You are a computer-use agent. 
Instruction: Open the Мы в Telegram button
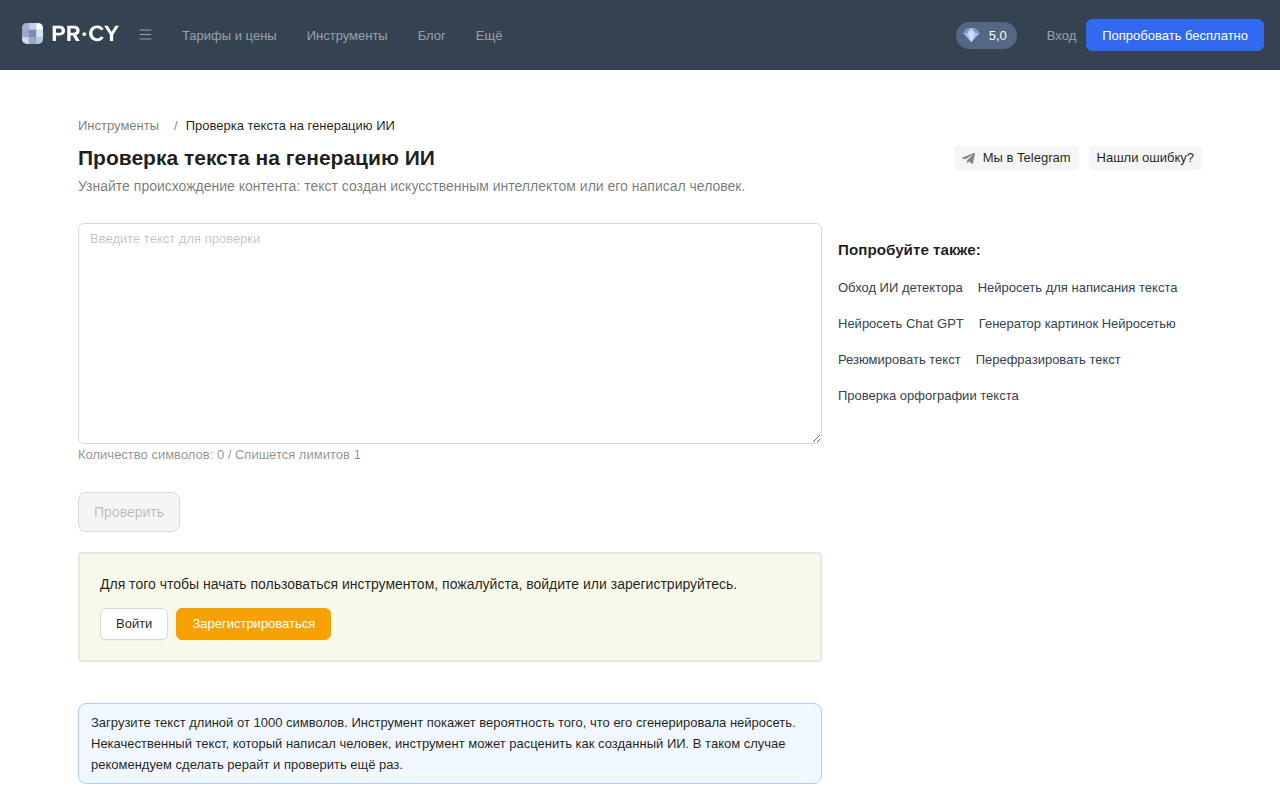[x=1016, y=158]
